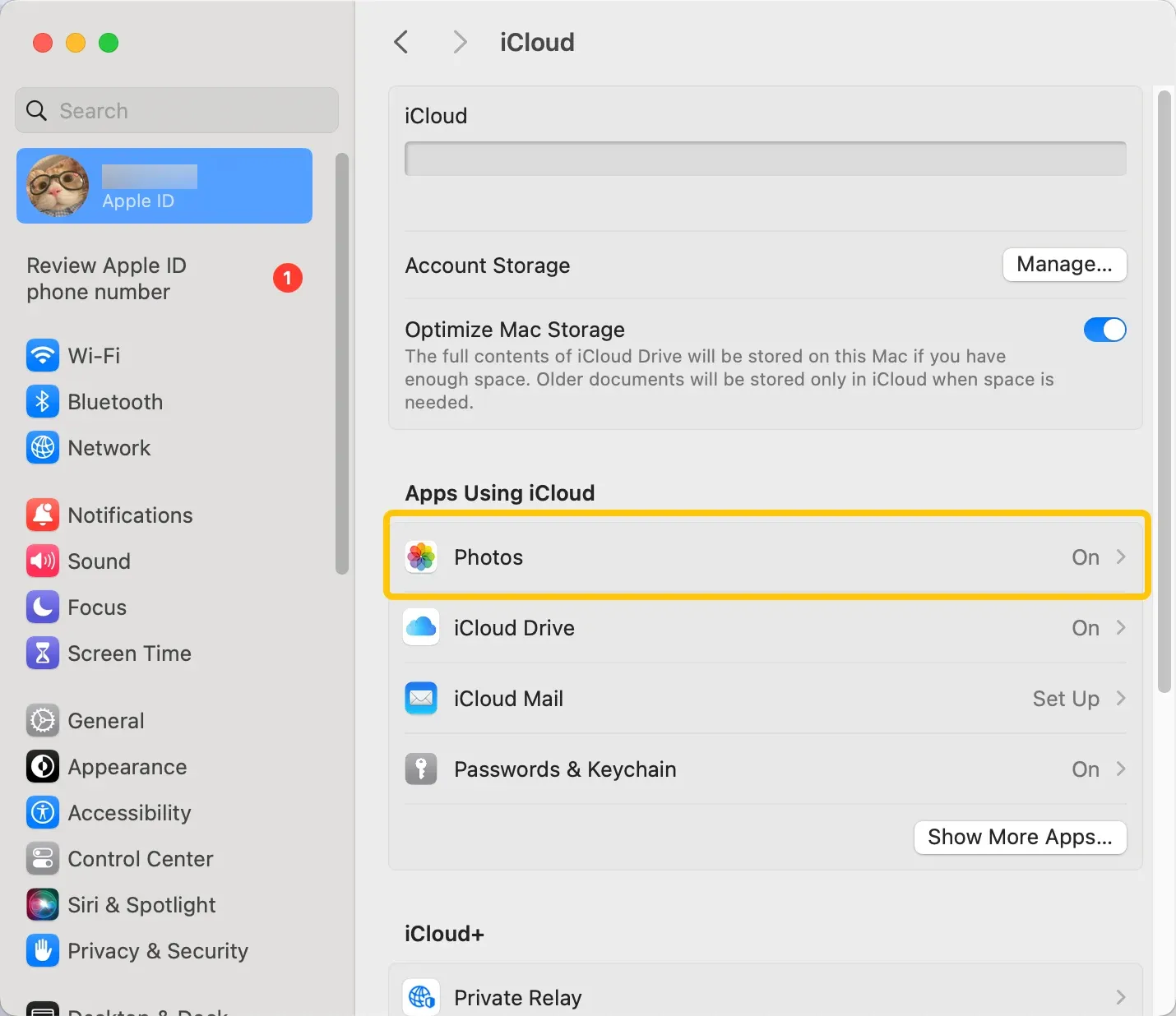
Task: Click in the Search field
Action: pyautogui.click(x=177, y=110)
